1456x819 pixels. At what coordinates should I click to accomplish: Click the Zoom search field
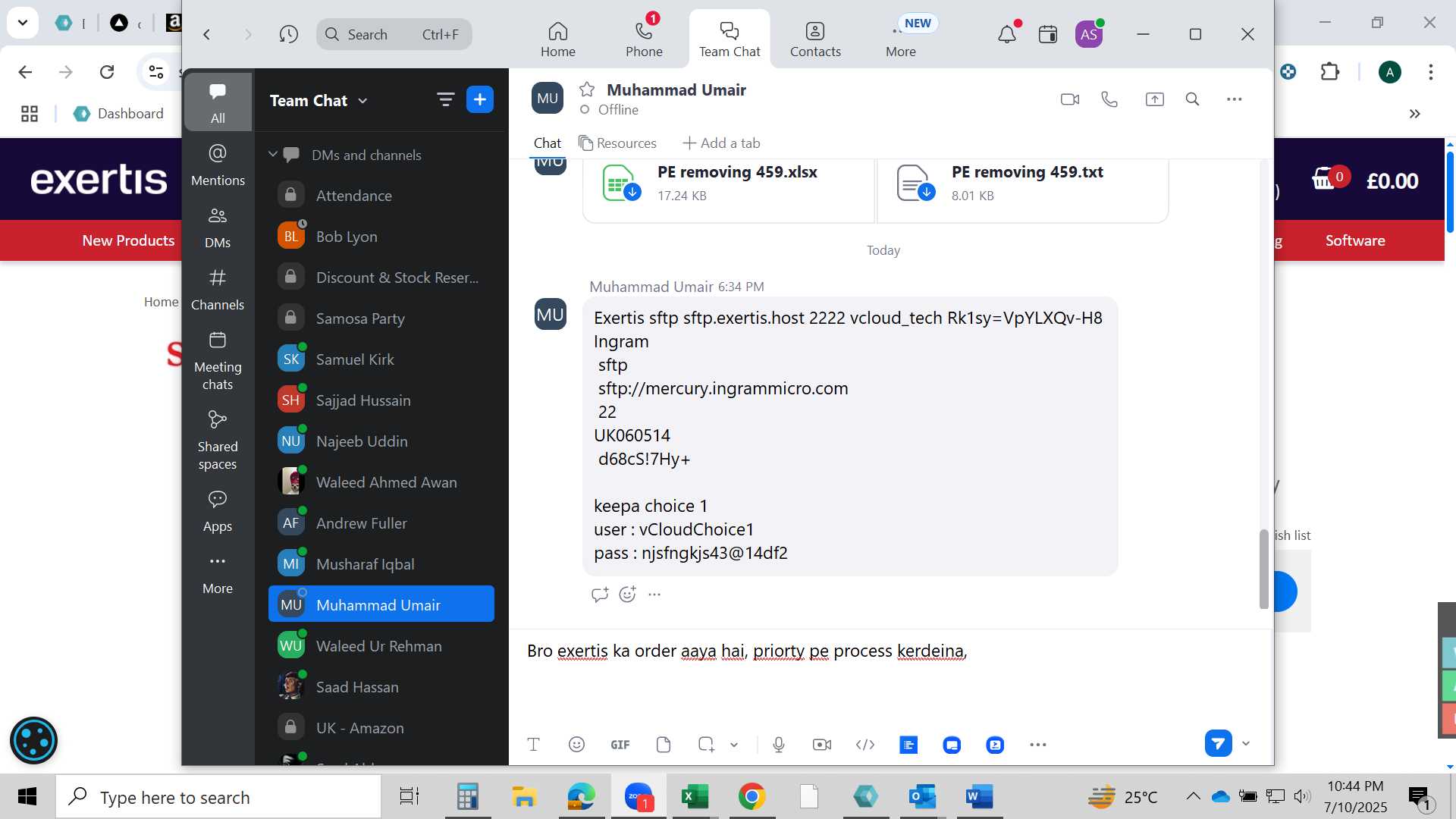coord(394,34)
